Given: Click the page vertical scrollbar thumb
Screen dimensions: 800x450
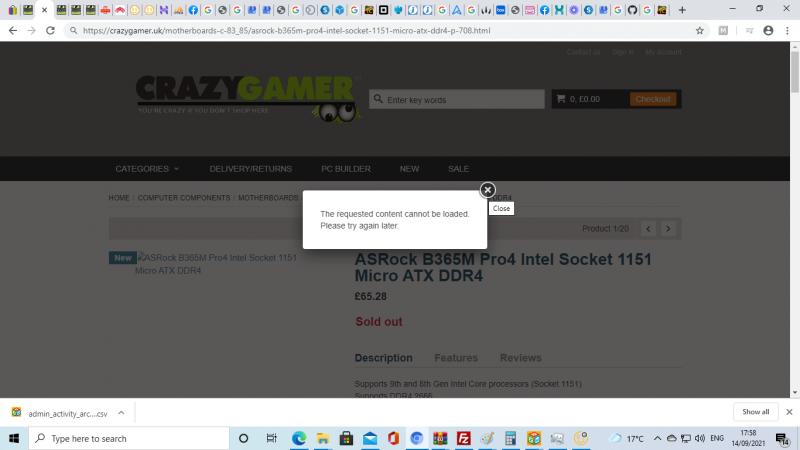Looking at the screenshot, I should point(794,71).
